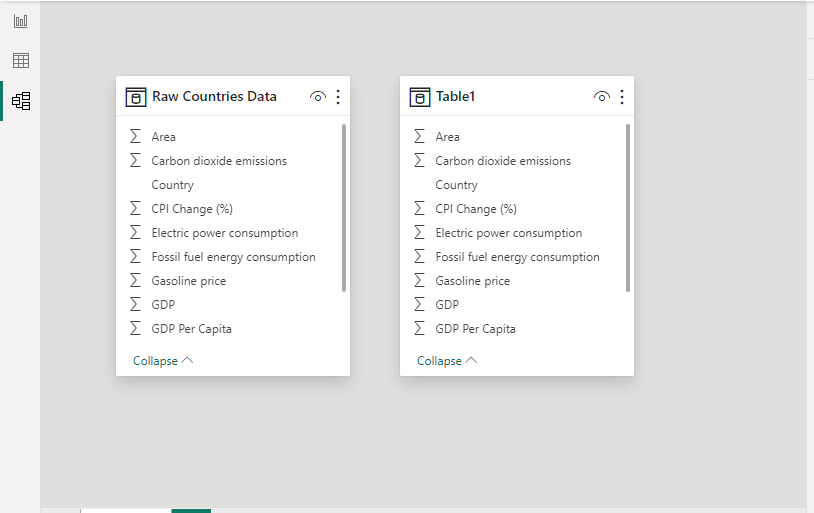Viewport: 814px width, 513px height.
Task: Toggle visibility of Raw Countries Data table
Action: pyautogui.click(x=318, y=97)
